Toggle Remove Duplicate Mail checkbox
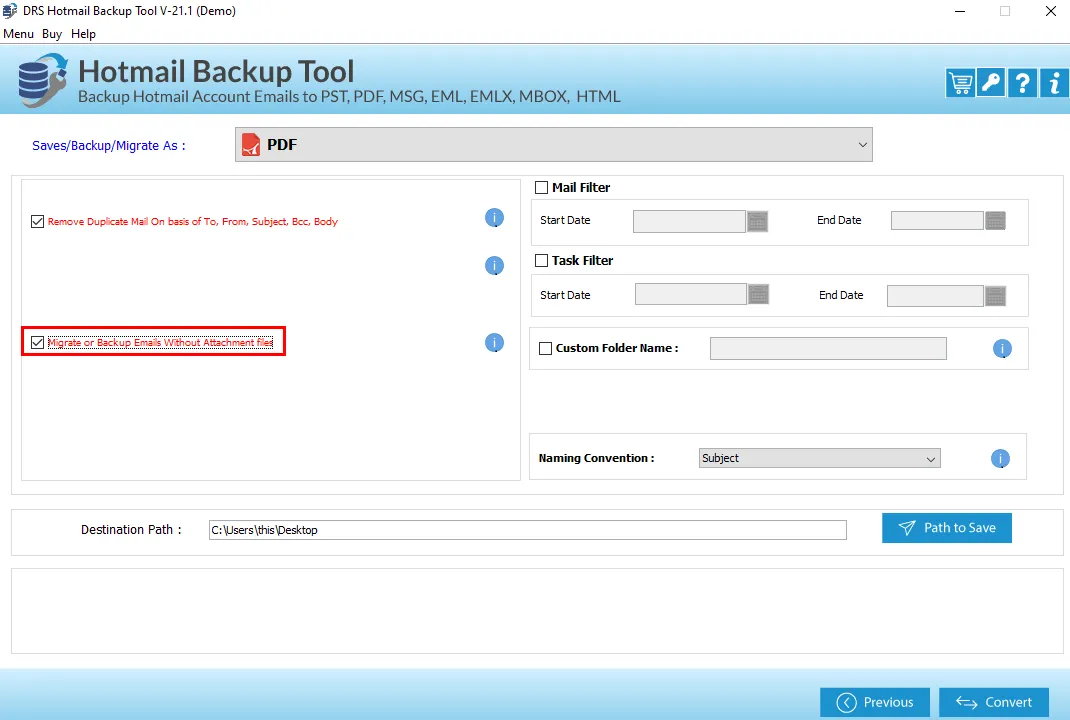The width and height of the screenshot is (1070, 720). click(38, 222)
